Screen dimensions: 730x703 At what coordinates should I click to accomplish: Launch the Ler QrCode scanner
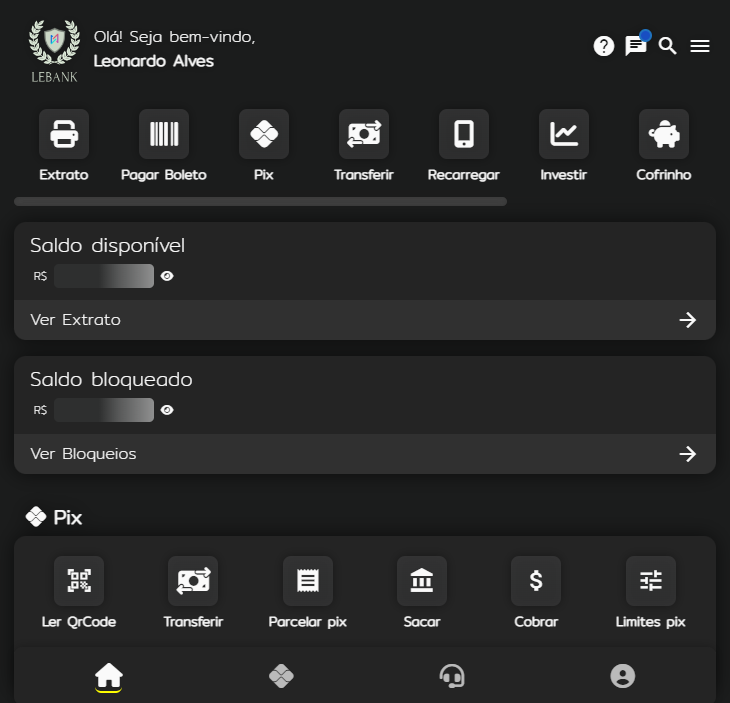coord(79,581)
